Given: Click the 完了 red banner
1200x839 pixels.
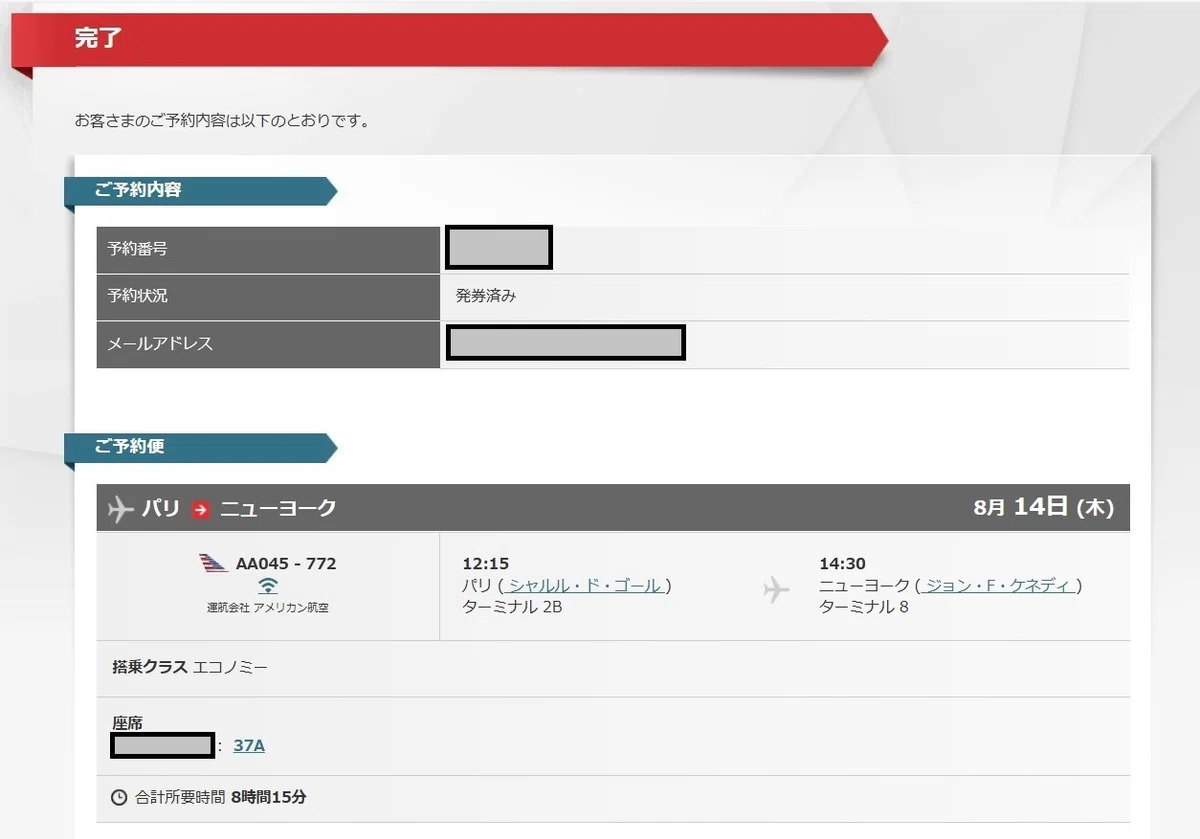Looking at the screenshot, I should [450, 40].
